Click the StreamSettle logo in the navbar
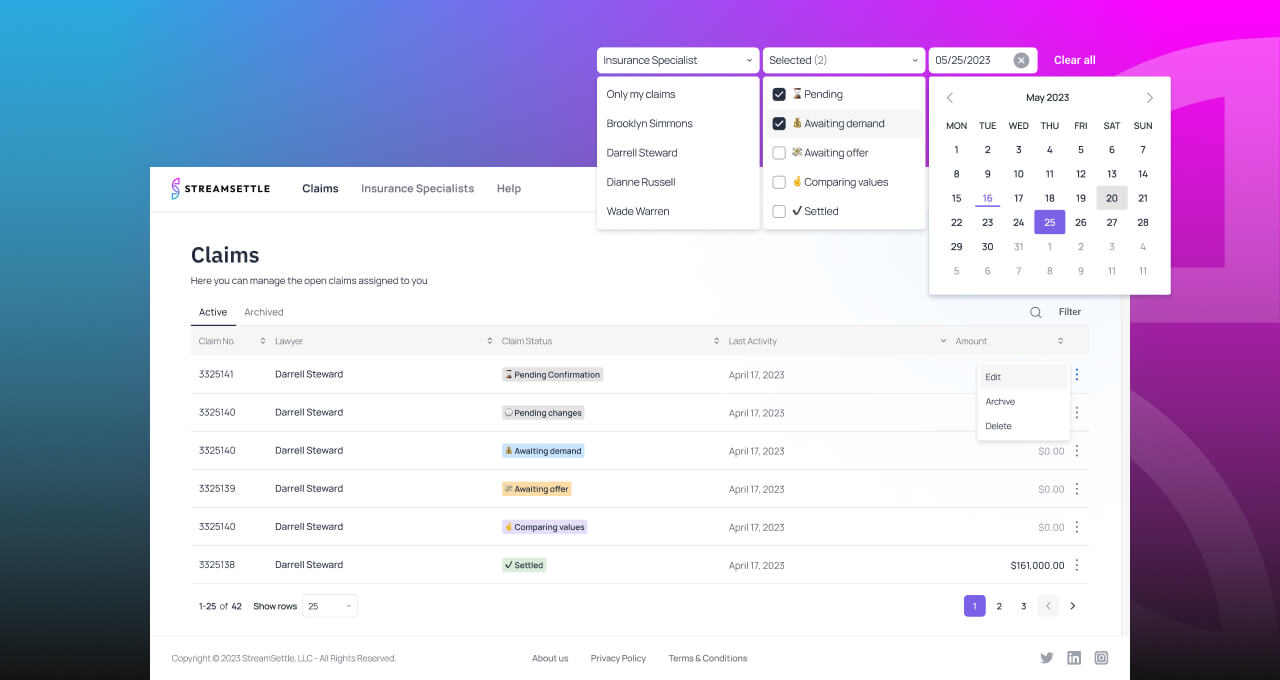 (220, 188)
